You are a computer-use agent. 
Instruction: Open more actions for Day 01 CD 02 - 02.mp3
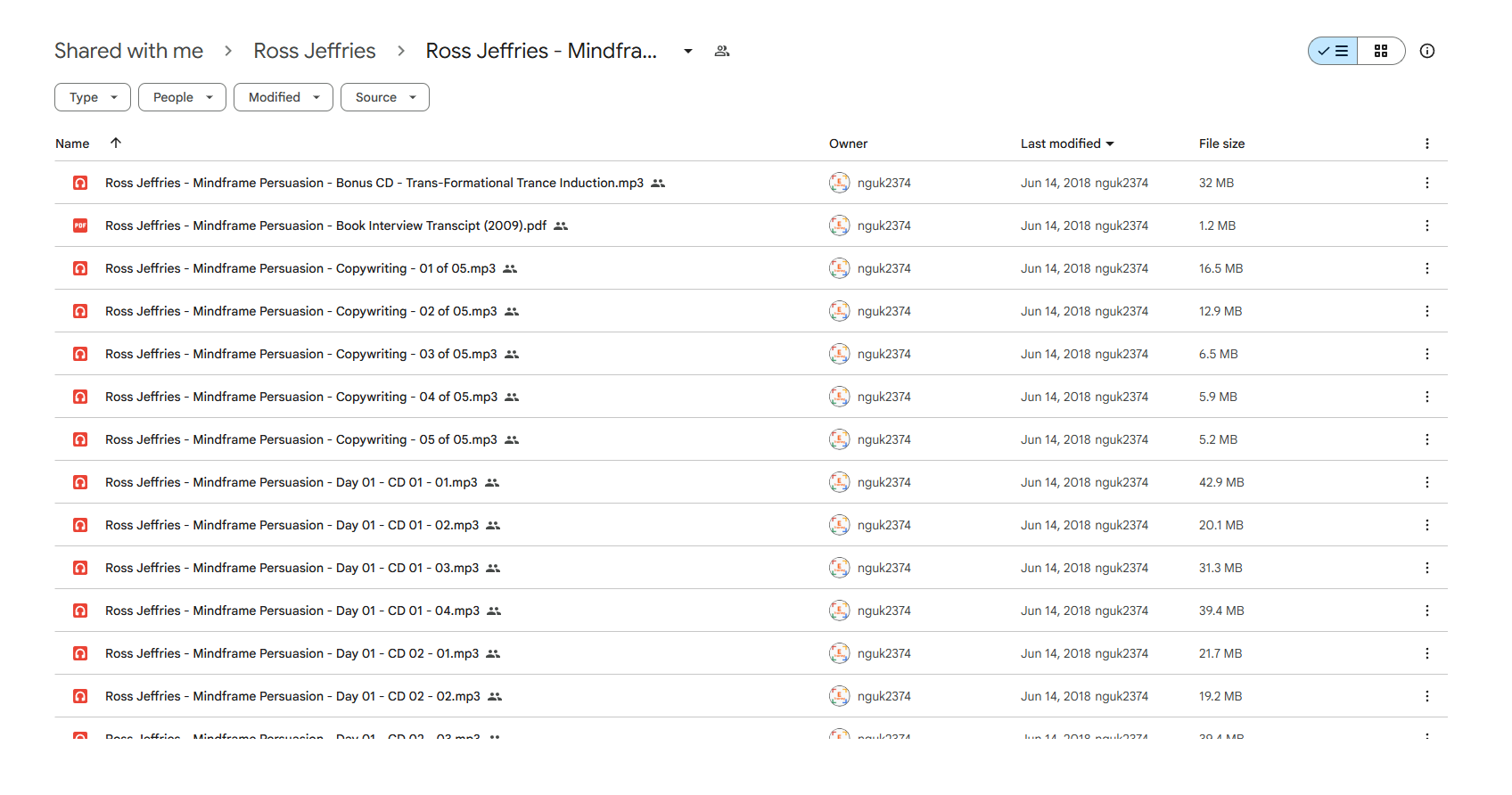[1427, 696]
